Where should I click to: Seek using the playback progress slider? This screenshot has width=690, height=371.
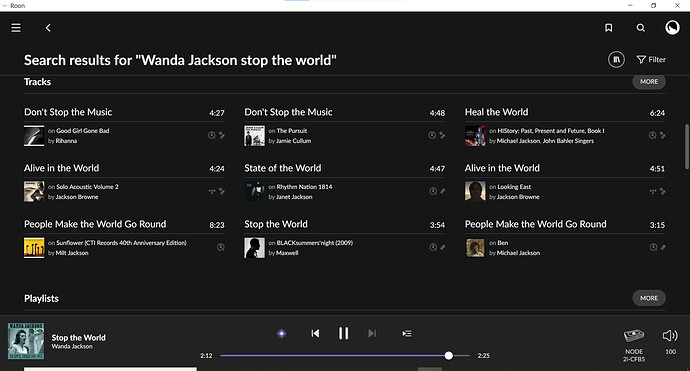click(x=345, y=356)
